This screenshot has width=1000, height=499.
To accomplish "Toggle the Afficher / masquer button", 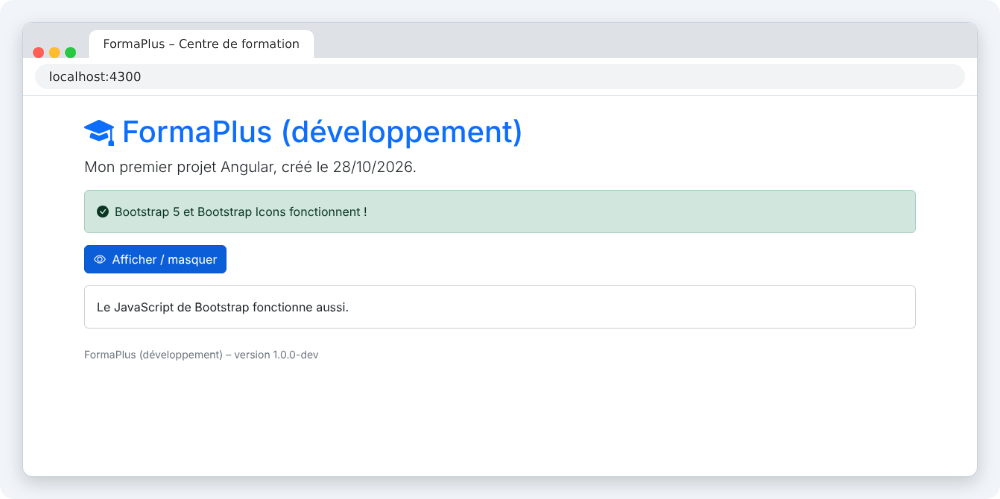I will pos(155,259).
